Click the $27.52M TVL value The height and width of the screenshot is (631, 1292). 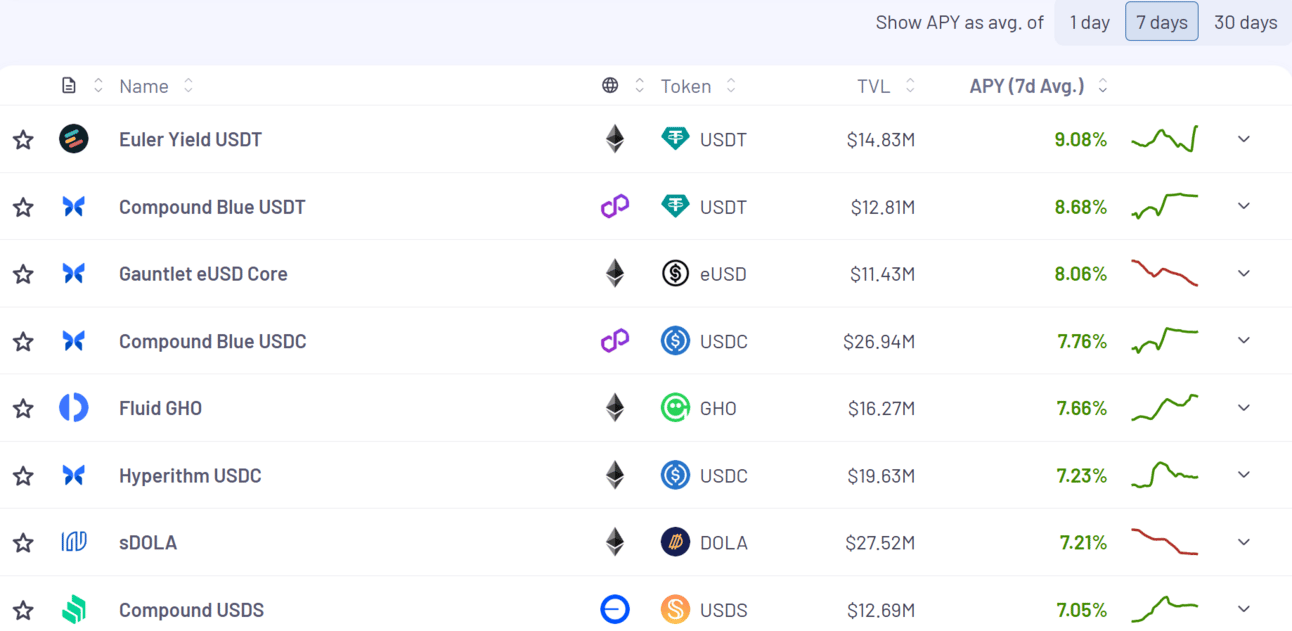tap(880, 543)
